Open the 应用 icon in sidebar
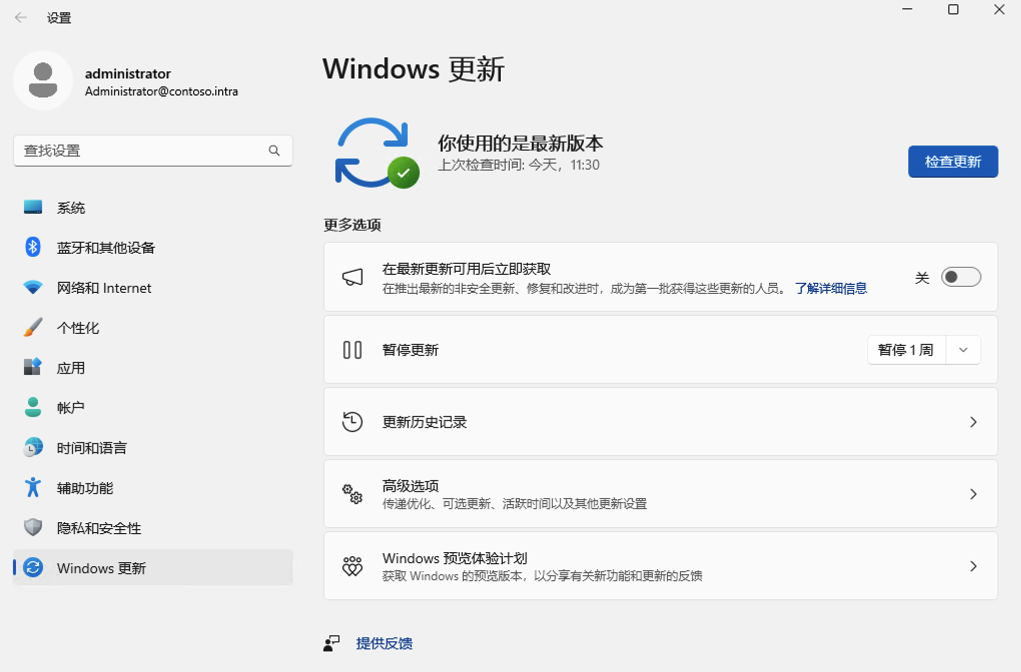 coord(32,367)
